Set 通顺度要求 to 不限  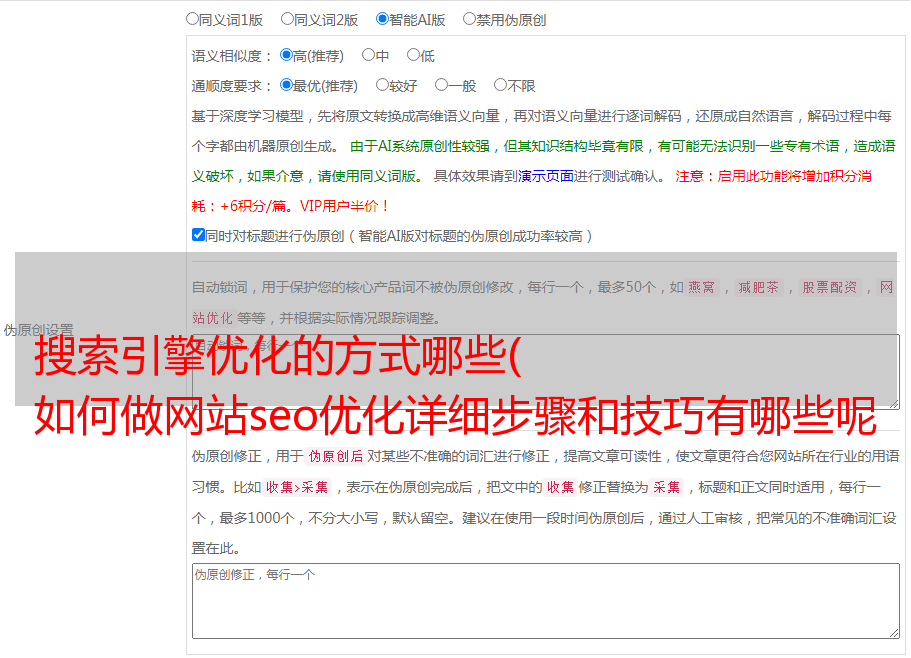(500, 85)
